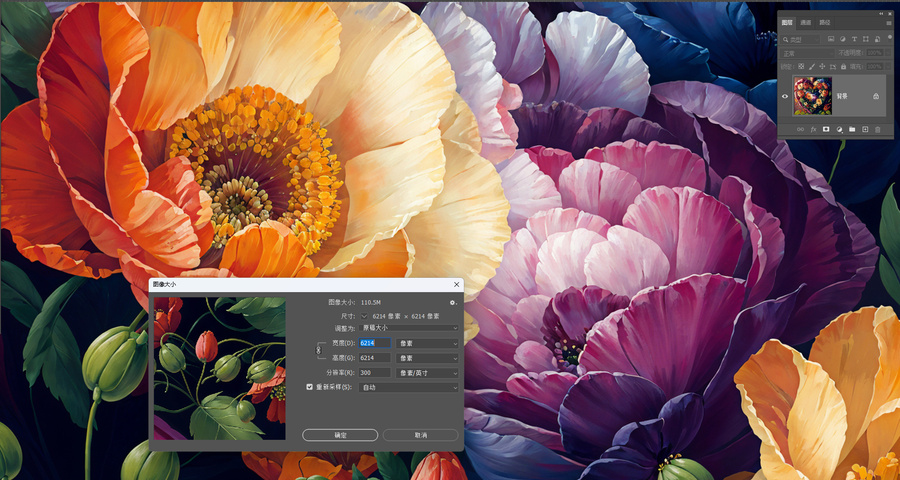Open the layer filter 类型 dropdown
This screenshot has height=480, width=900.
(801, 39)
